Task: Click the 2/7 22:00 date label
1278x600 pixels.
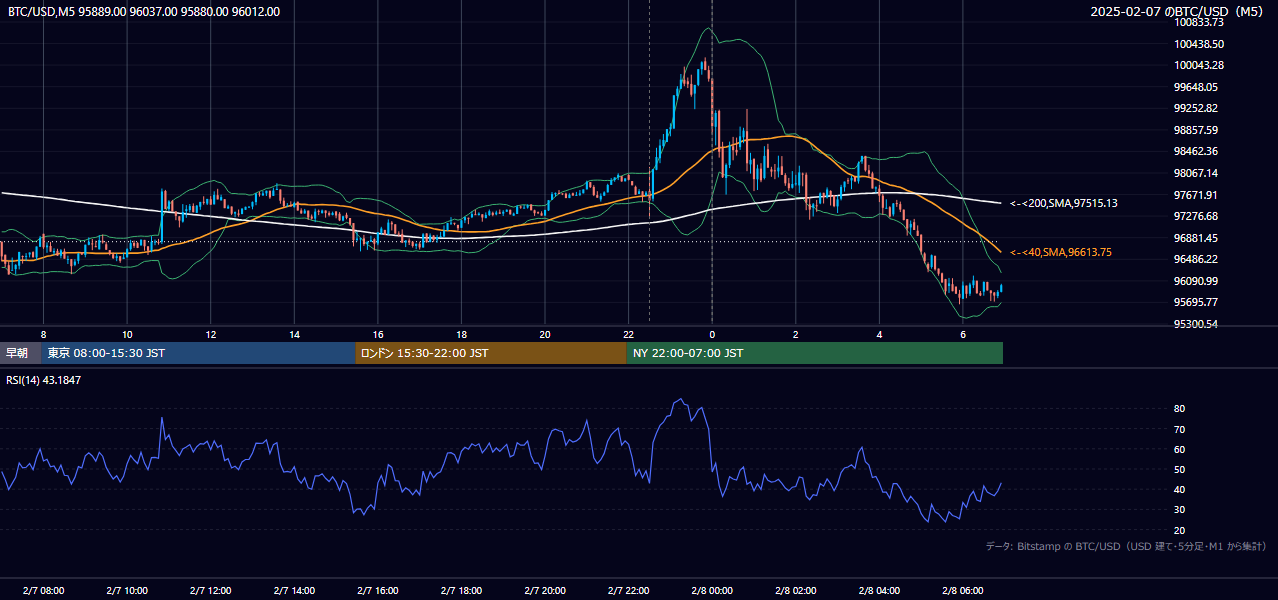Action: pyautogui.click(x=628, y=591)
